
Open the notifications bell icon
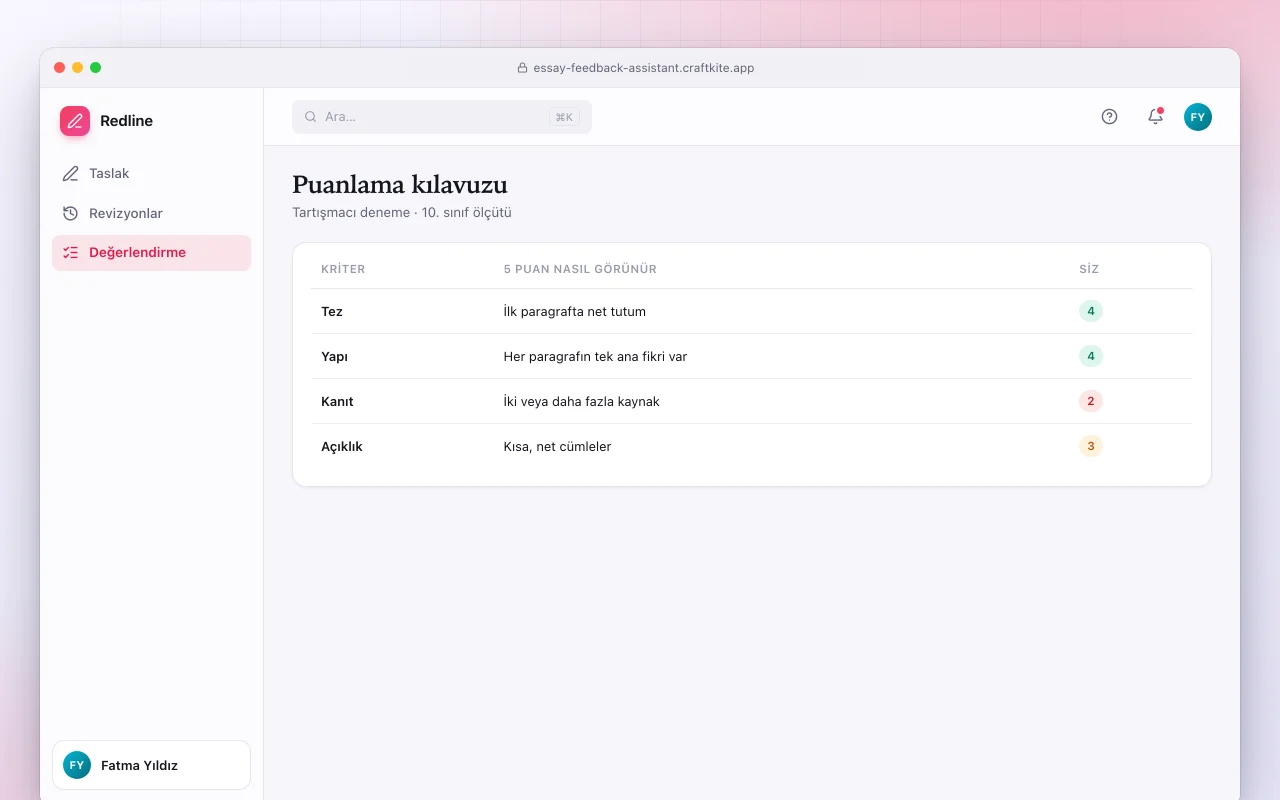pos(1155,117)
